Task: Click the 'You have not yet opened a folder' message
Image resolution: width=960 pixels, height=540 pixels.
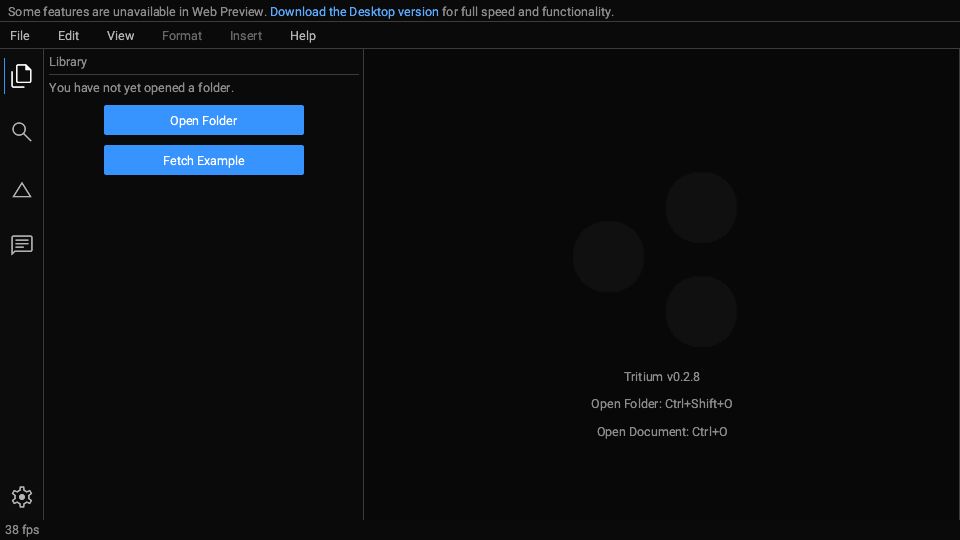Action: (141, 88)
